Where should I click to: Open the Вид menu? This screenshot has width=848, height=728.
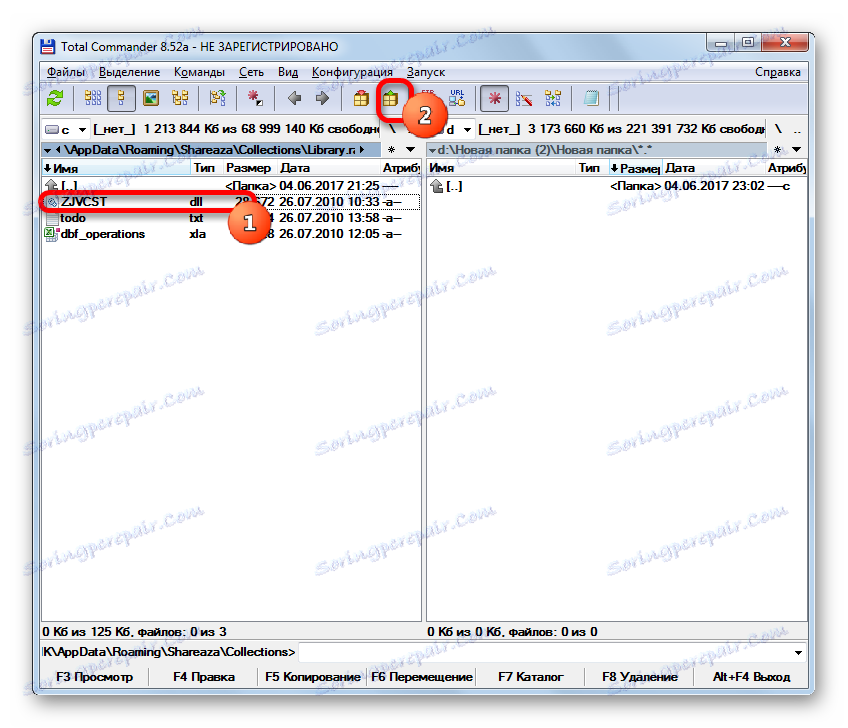click(288, 72)
